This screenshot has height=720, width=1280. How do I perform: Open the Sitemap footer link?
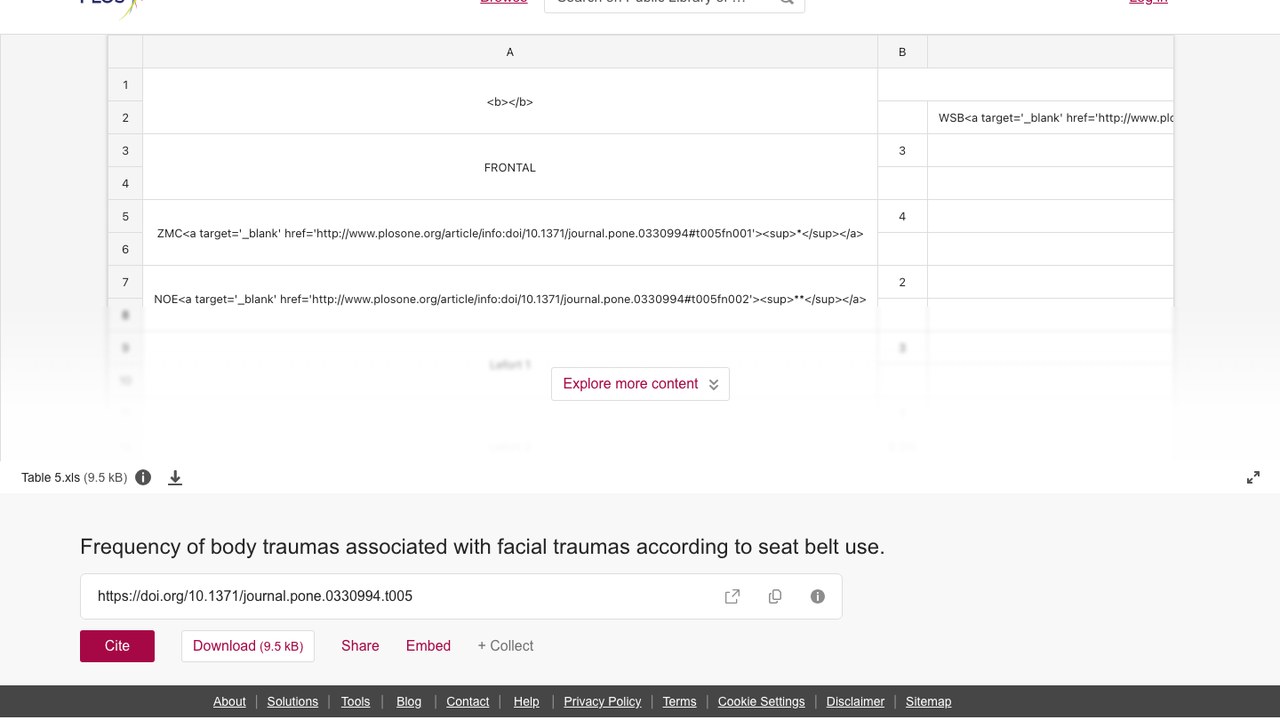(x=928, y=702)
